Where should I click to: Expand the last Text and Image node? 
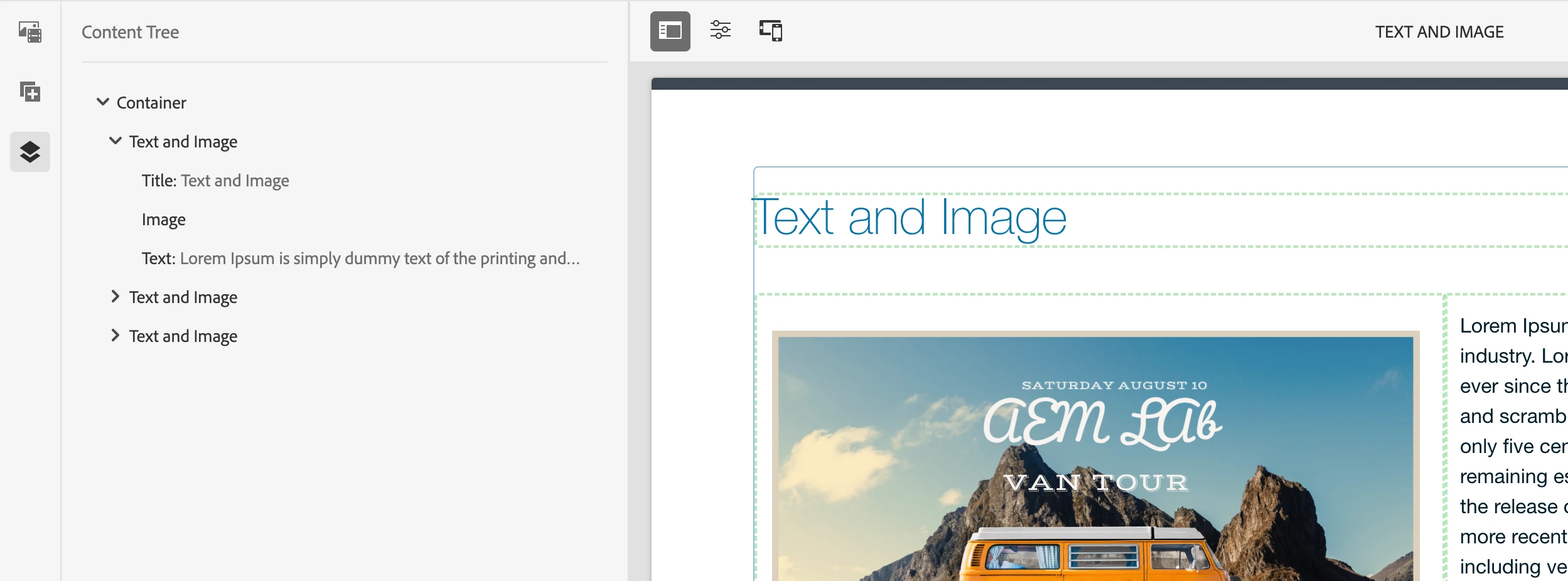115,335
